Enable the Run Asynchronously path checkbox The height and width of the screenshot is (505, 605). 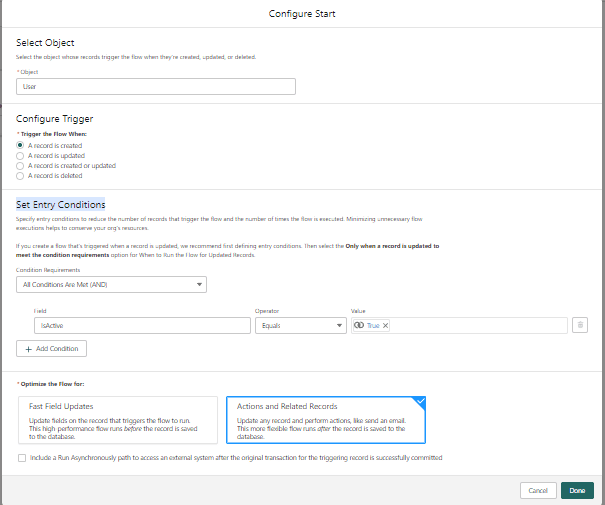(22, 457)
